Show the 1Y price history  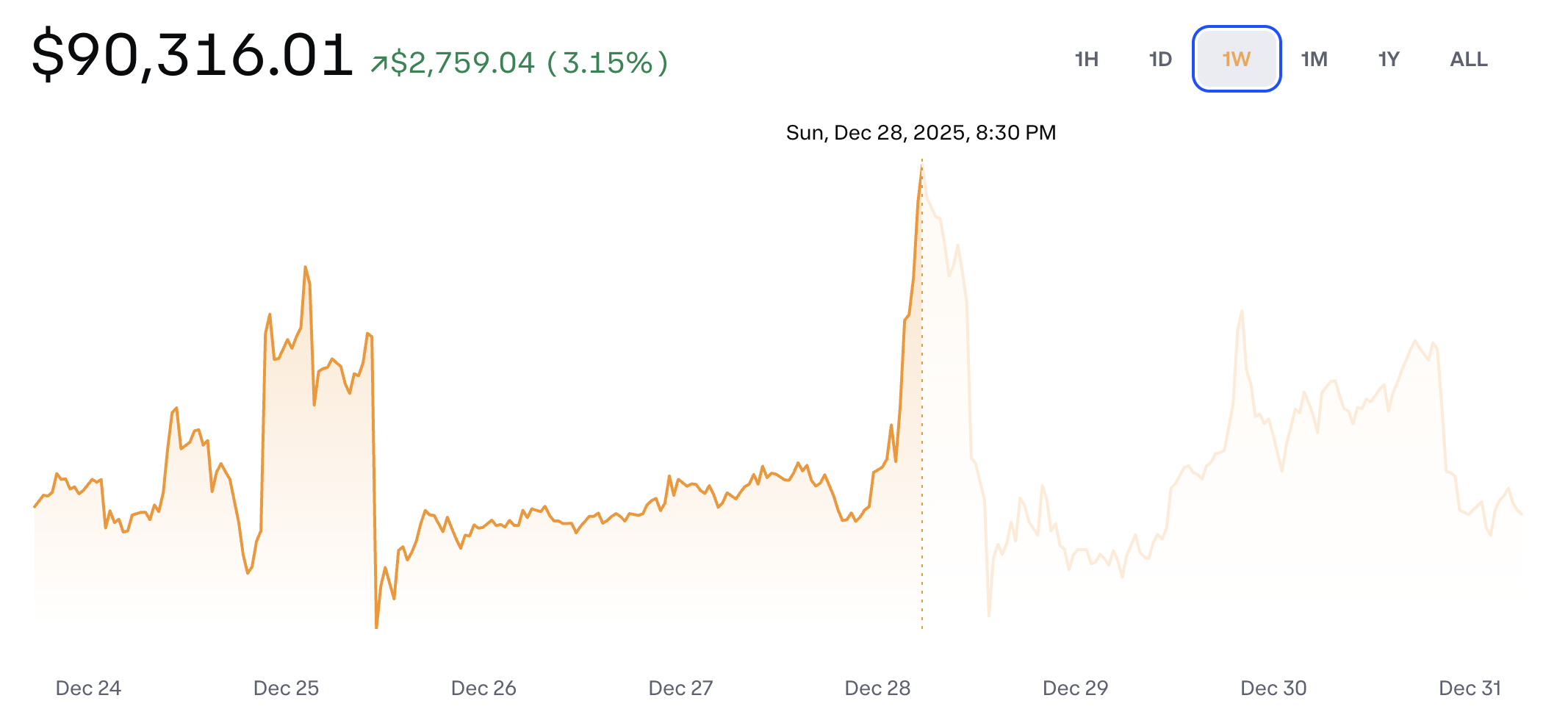point(1388,60)
